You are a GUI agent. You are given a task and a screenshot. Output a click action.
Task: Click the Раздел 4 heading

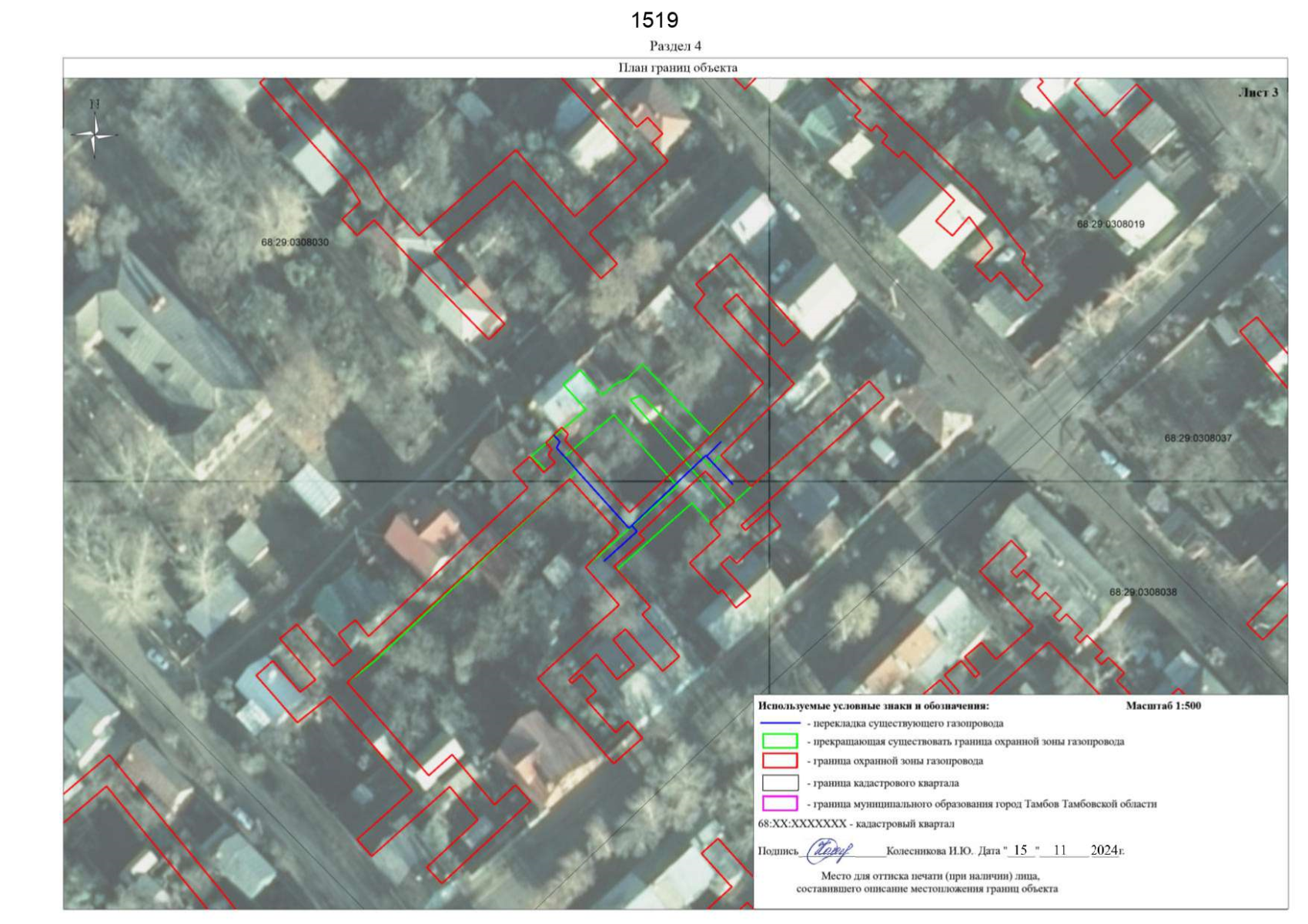point(675,46)
